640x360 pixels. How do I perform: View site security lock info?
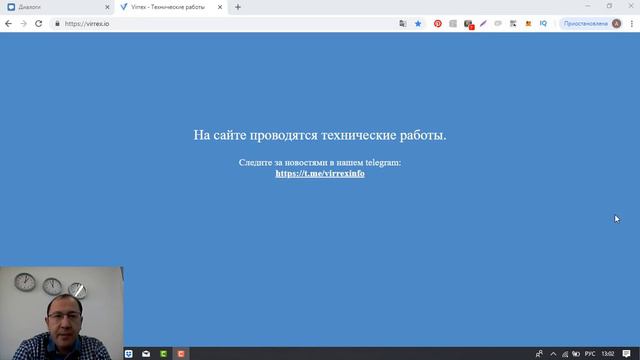58,24
